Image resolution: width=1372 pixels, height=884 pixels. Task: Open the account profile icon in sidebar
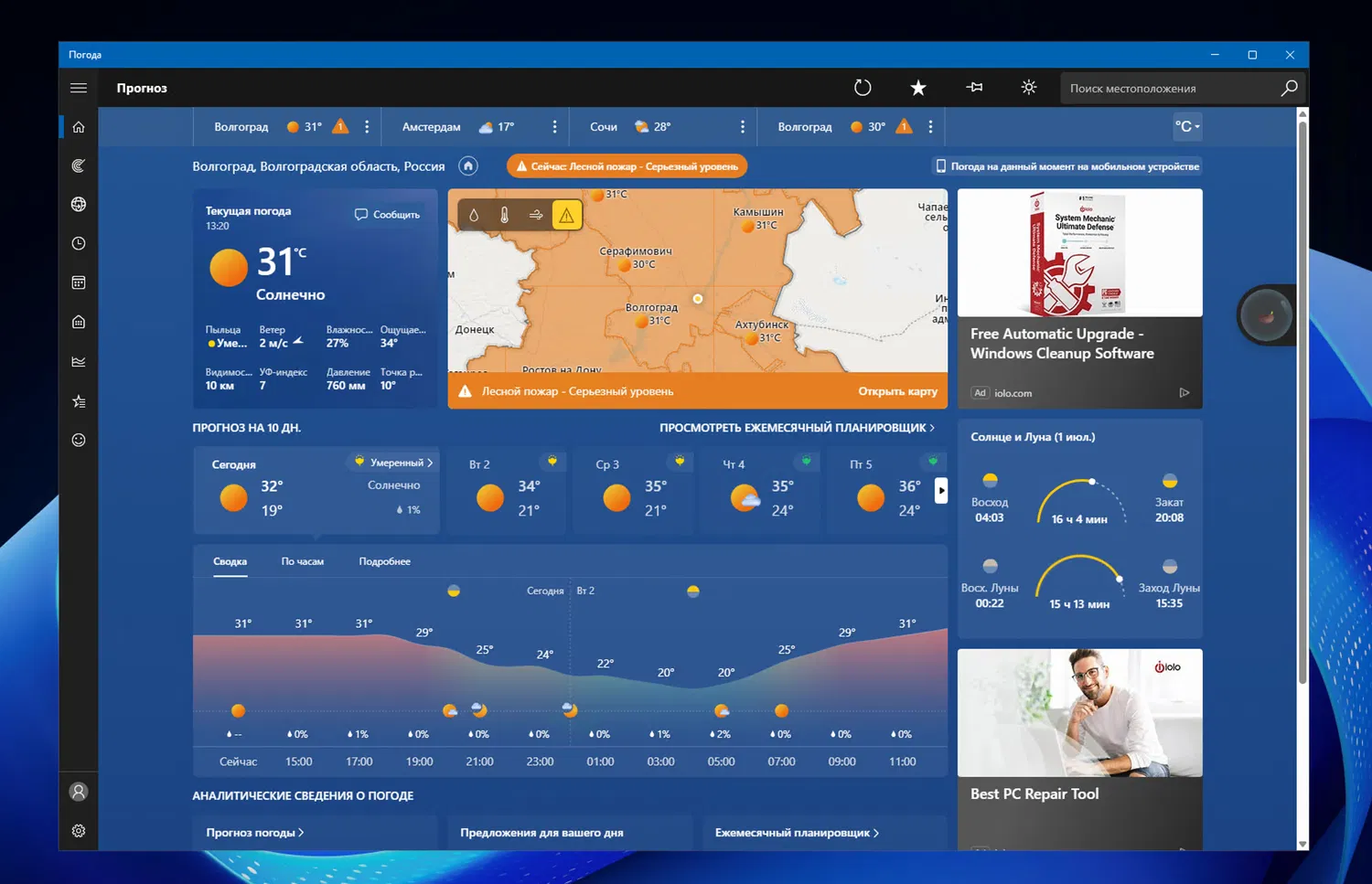tap(79, 792)
